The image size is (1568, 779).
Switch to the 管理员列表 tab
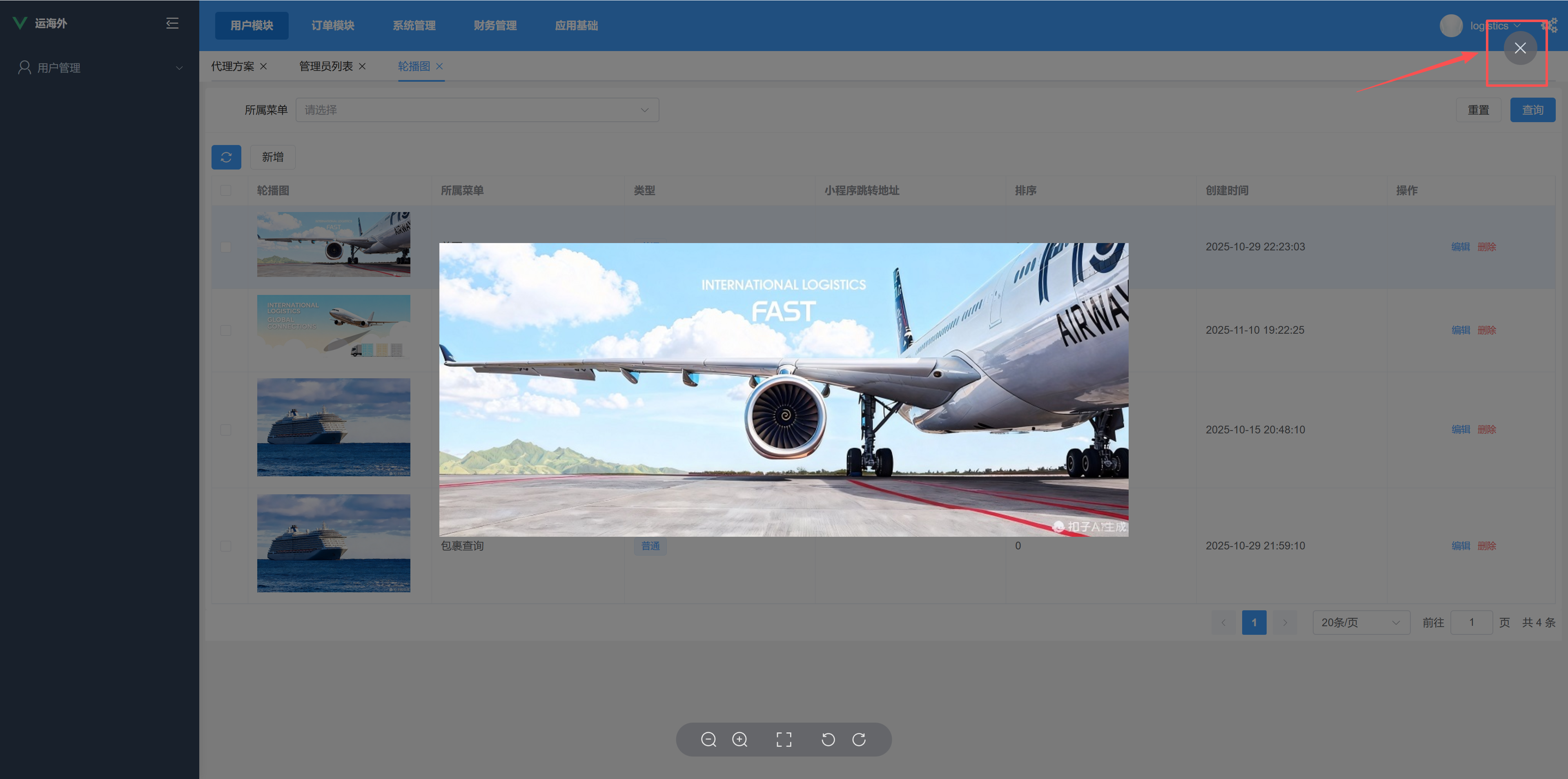pyautogui.click(x=326, y=67)
